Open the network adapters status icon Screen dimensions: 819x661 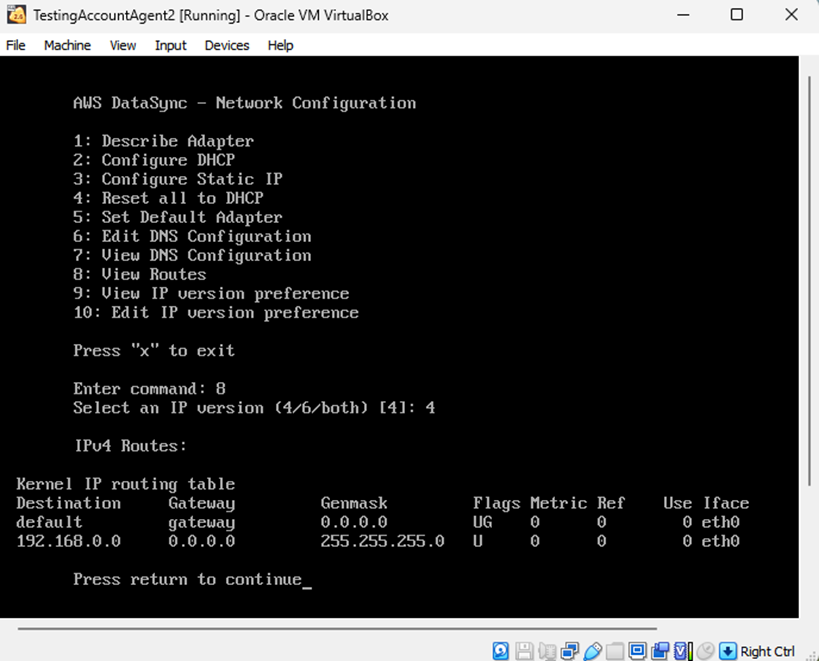pos(570,651)
